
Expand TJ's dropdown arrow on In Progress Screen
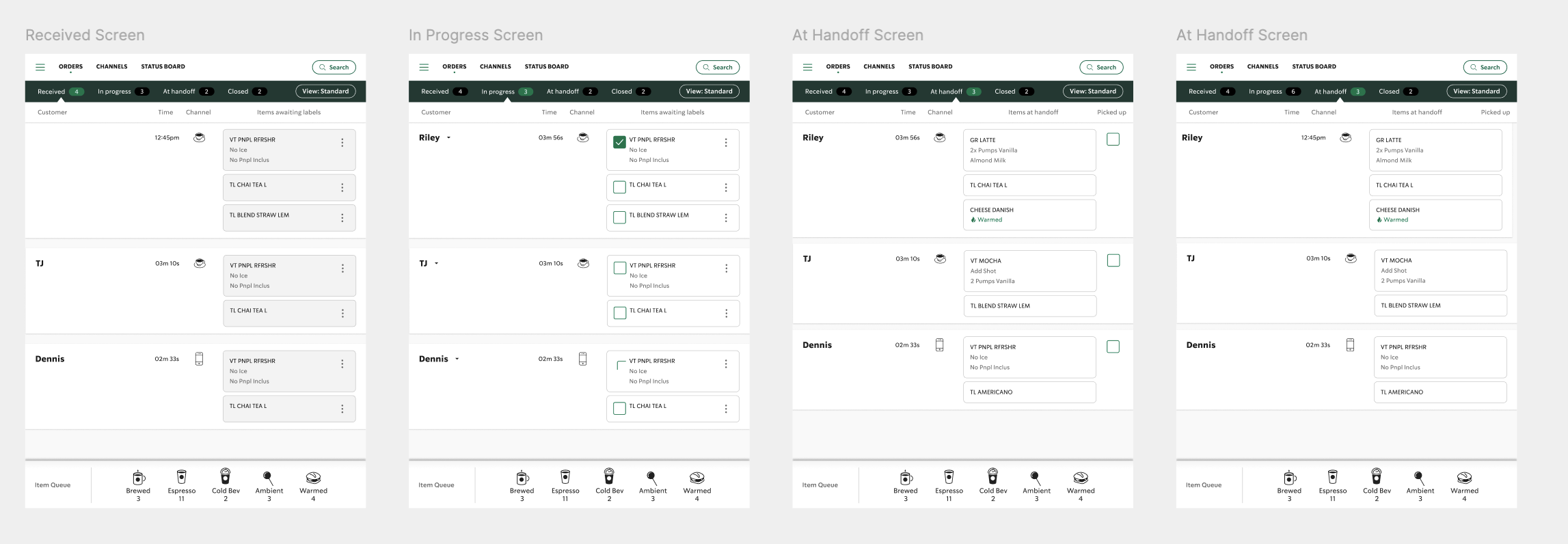pyautogui.click(x=436, y=264)
